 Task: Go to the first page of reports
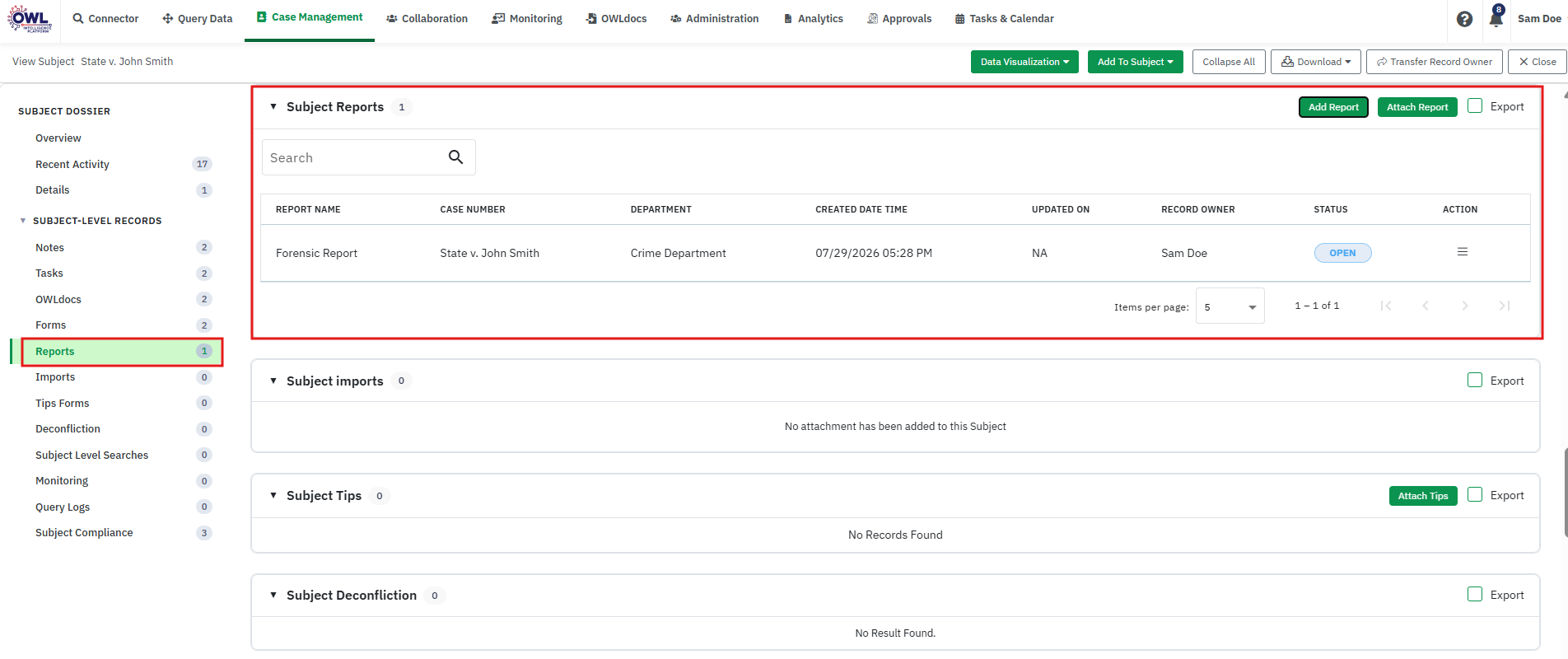[1386, 306]
